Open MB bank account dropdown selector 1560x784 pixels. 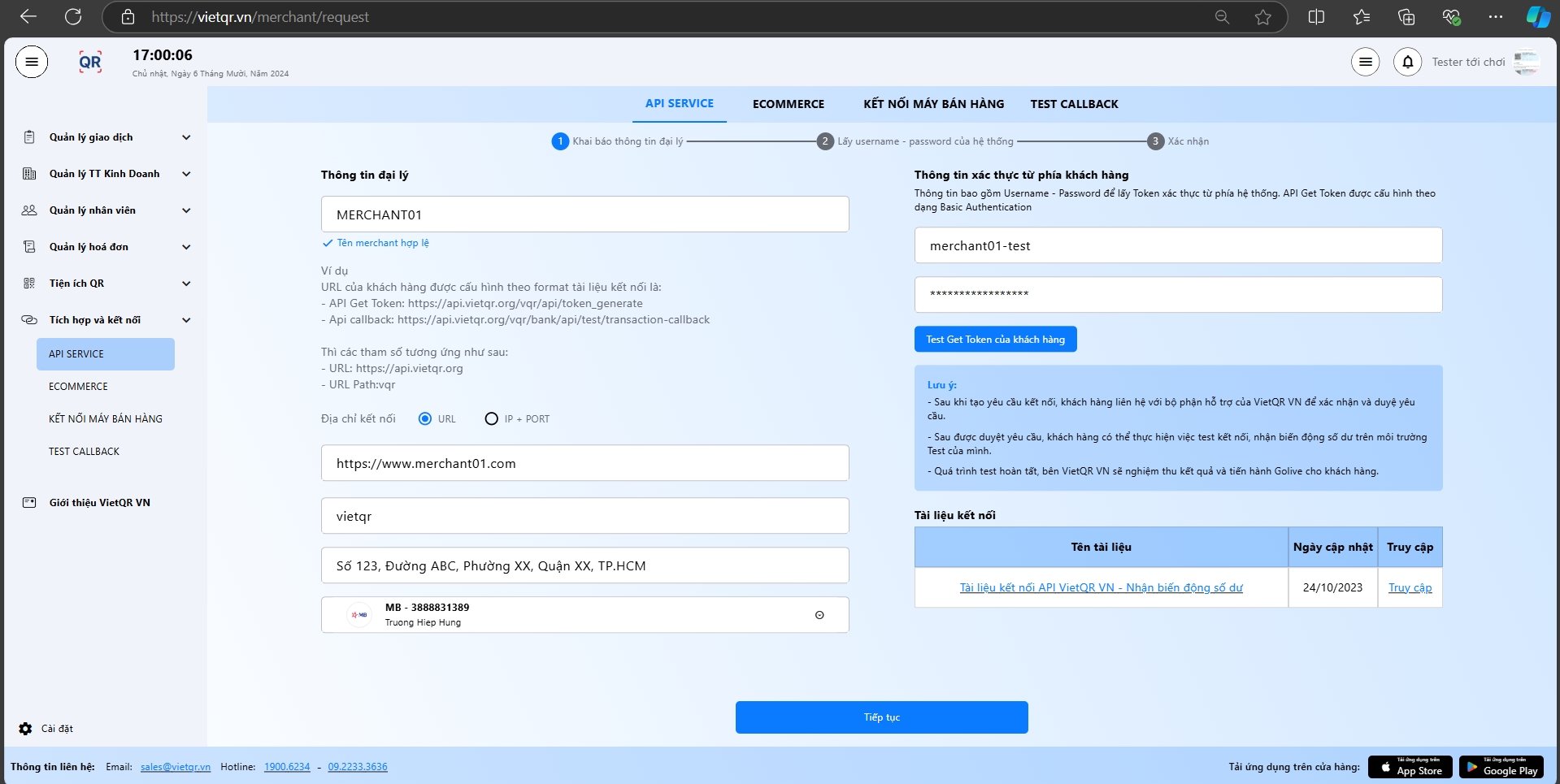[819, 615]
